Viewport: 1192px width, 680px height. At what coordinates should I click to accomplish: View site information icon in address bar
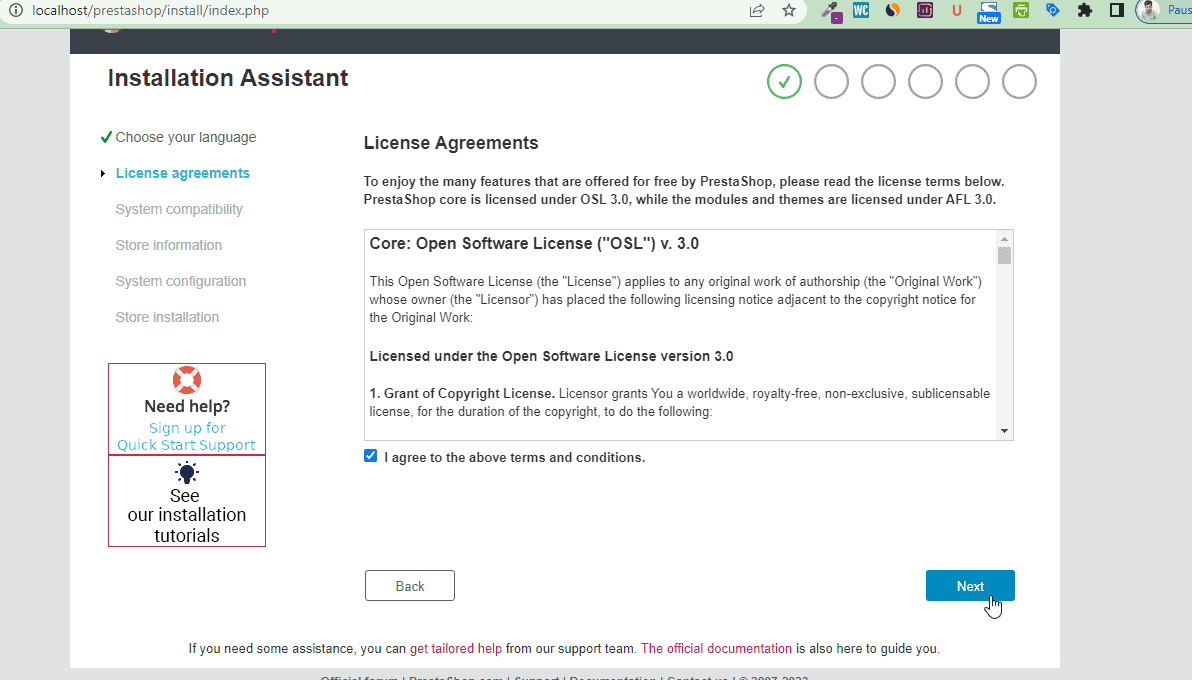15,11
